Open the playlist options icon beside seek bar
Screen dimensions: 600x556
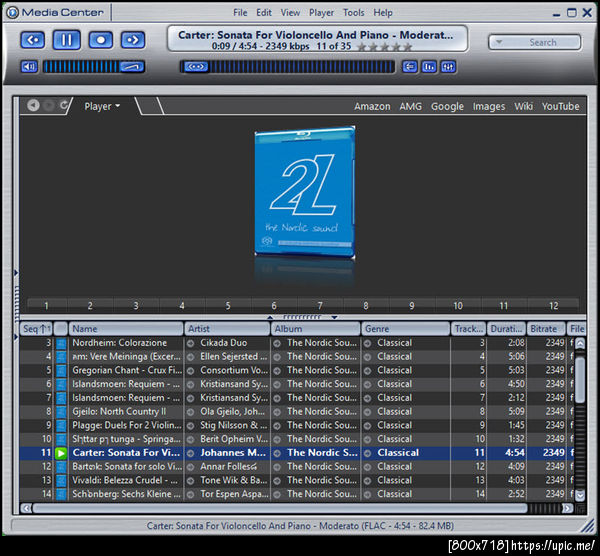410,67
